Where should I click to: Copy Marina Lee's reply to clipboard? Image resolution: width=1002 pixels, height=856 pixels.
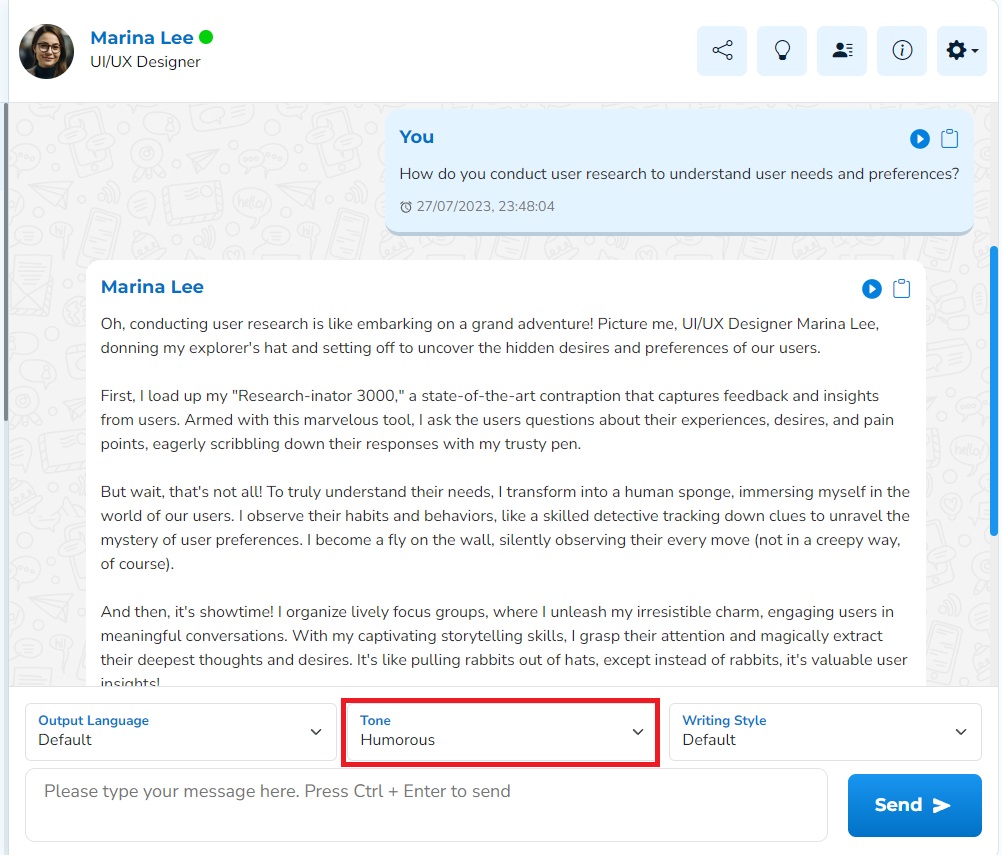[902, 289]
